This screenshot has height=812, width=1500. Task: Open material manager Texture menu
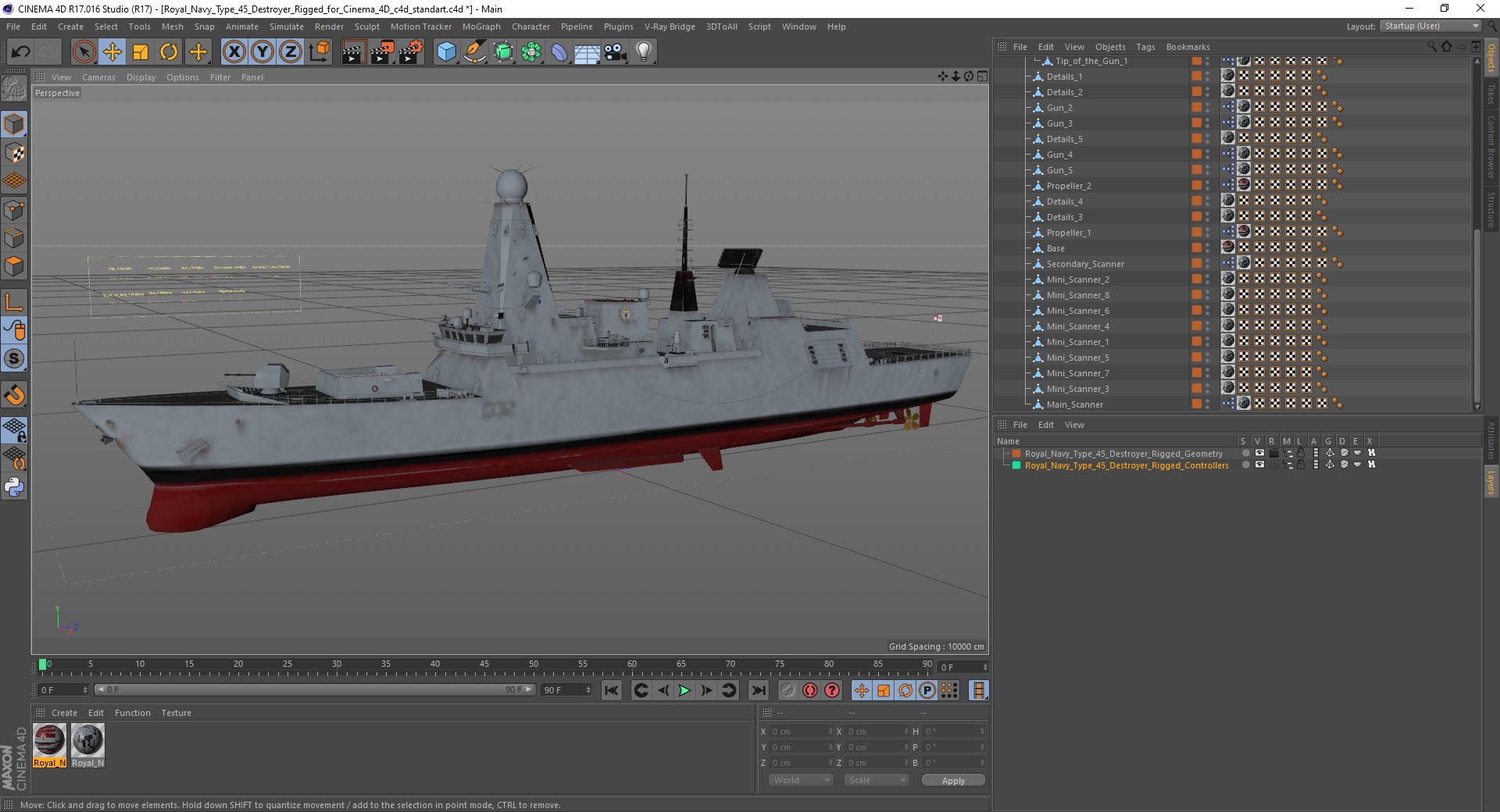(x=176, y=713)
